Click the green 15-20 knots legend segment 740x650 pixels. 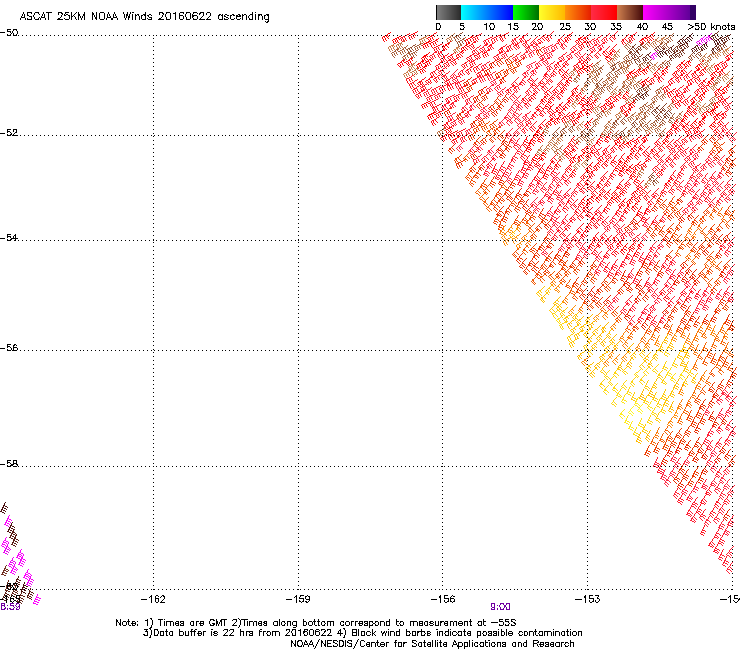(526, 12)
